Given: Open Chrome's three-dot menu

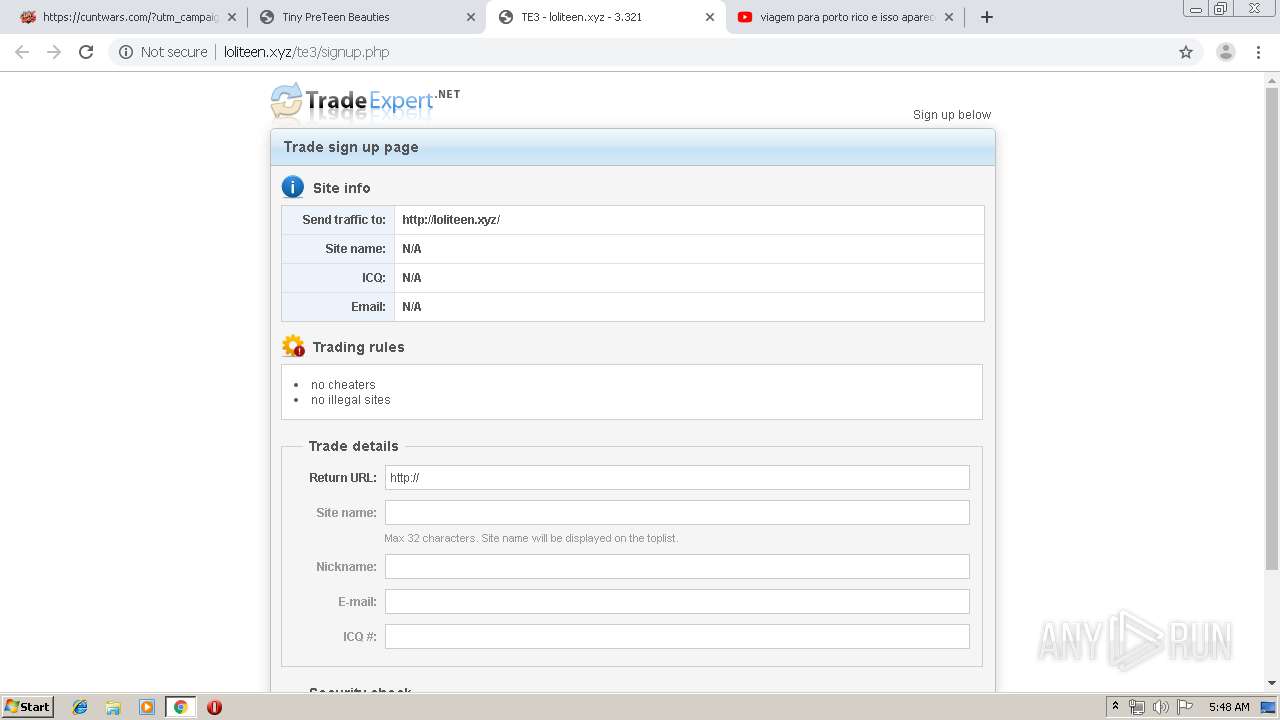Looking at the screenshot, I should 1258,52.
